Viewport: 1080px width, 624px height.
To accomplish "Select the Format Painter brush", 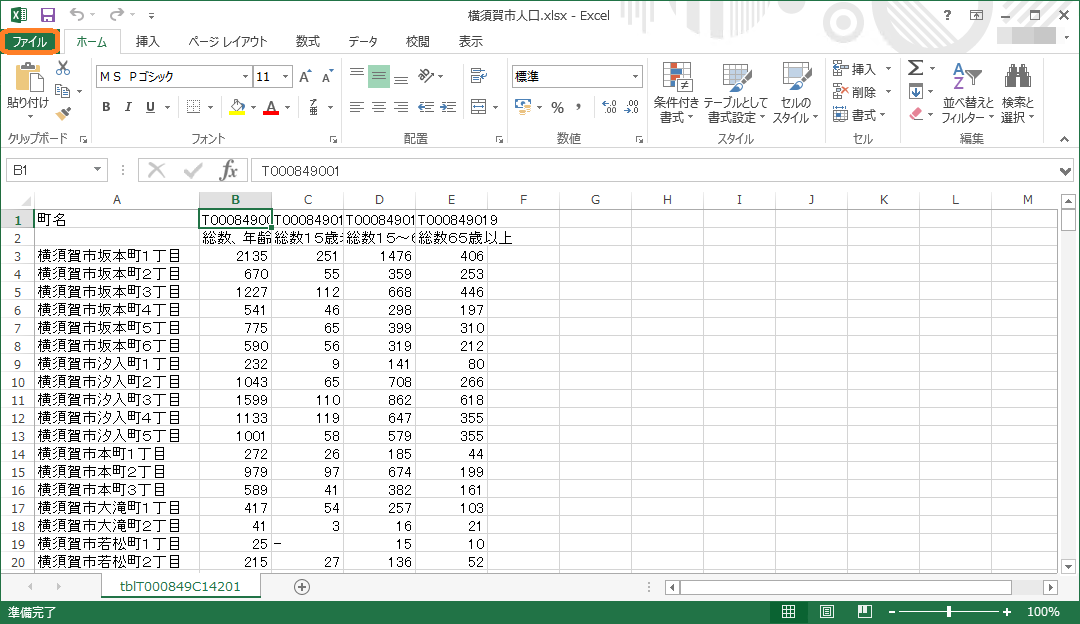I will point(63,113).
